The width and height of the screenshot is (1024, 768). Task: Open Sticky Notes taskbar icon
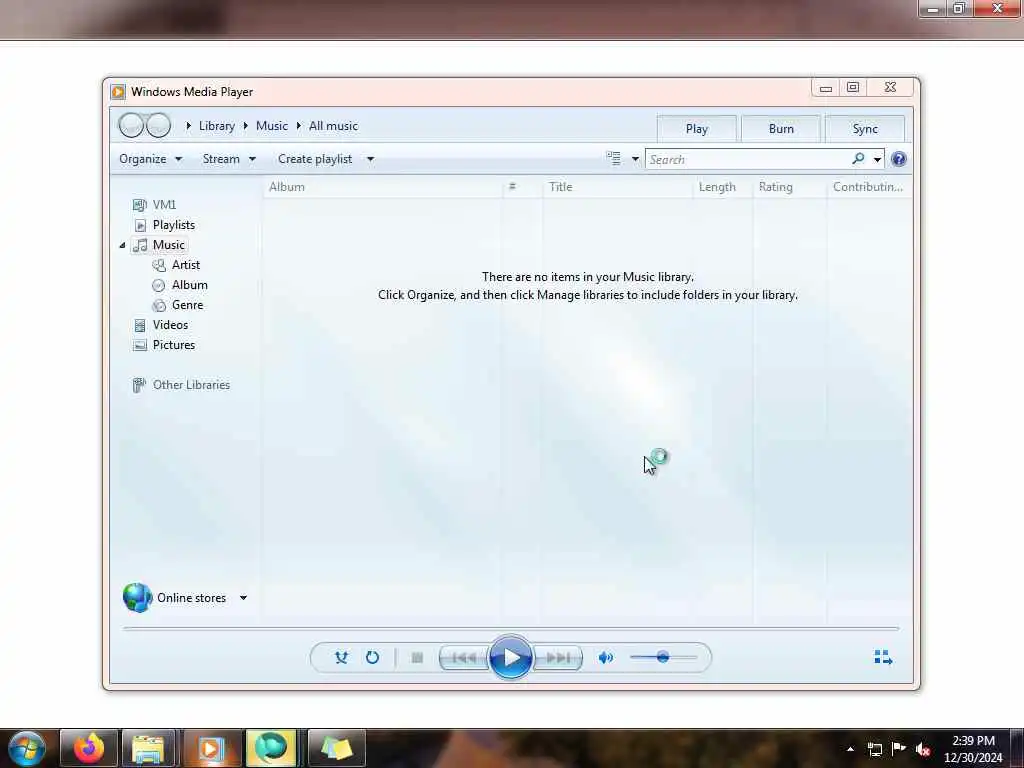pos(336,748)
